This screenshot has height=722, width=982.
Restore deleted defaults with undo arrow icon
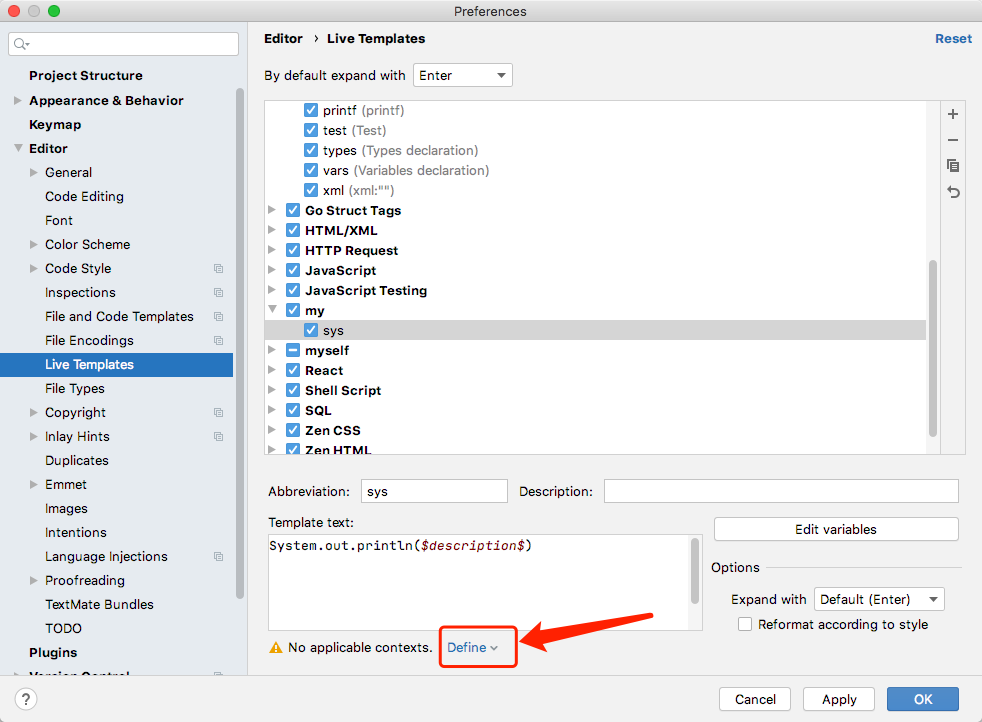pyautogui.click(x=953, y=192)
